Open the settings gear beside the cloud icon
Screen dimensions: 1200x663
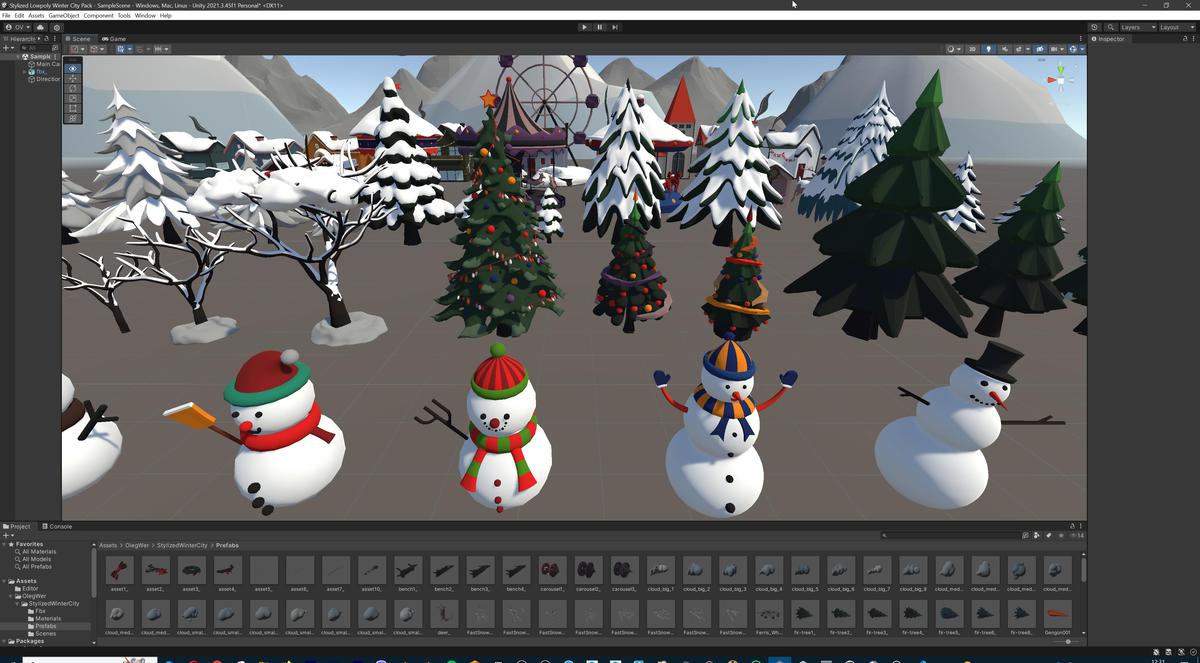56,28
